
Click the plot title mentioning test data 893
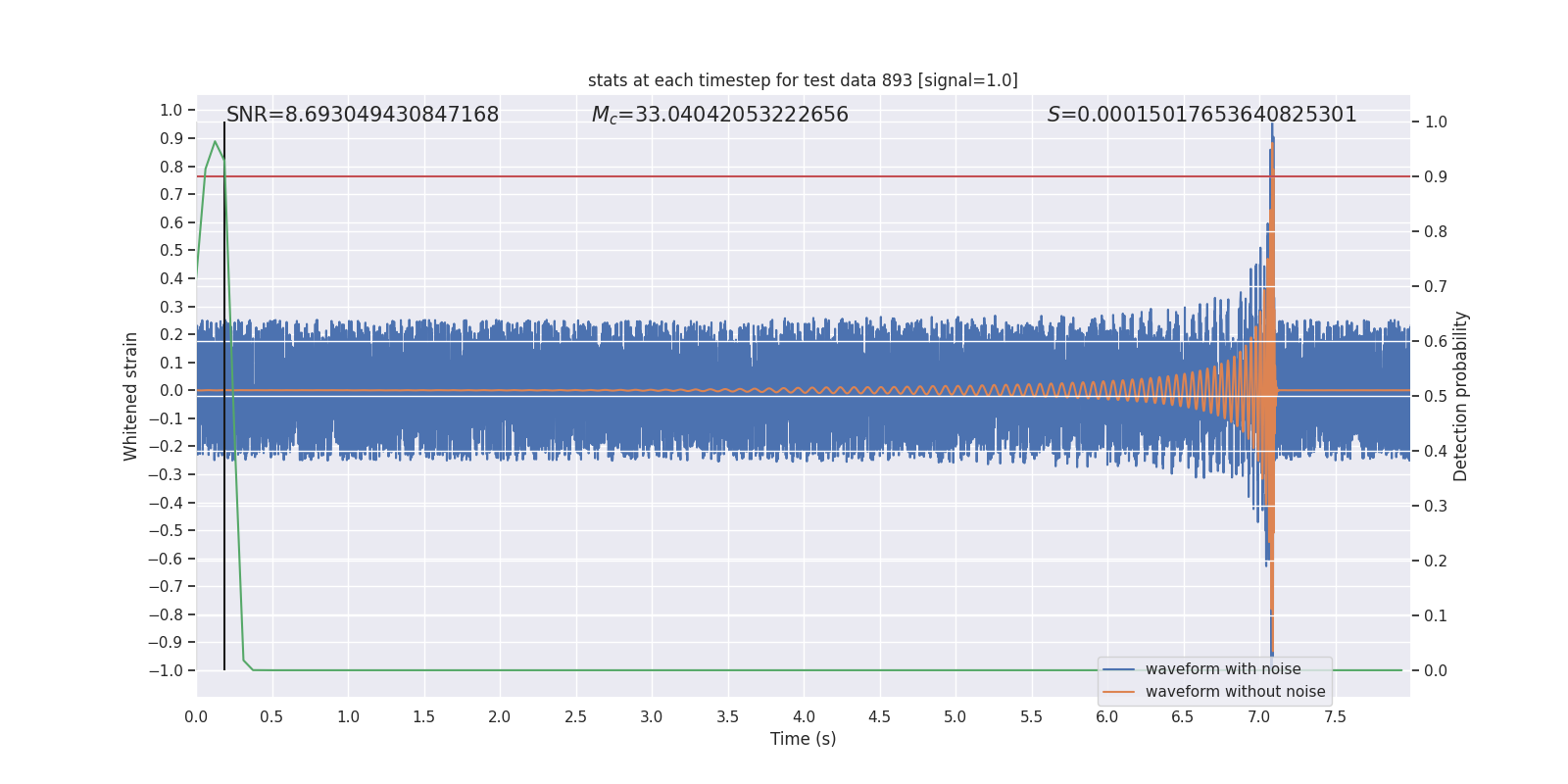click(803, 80)
